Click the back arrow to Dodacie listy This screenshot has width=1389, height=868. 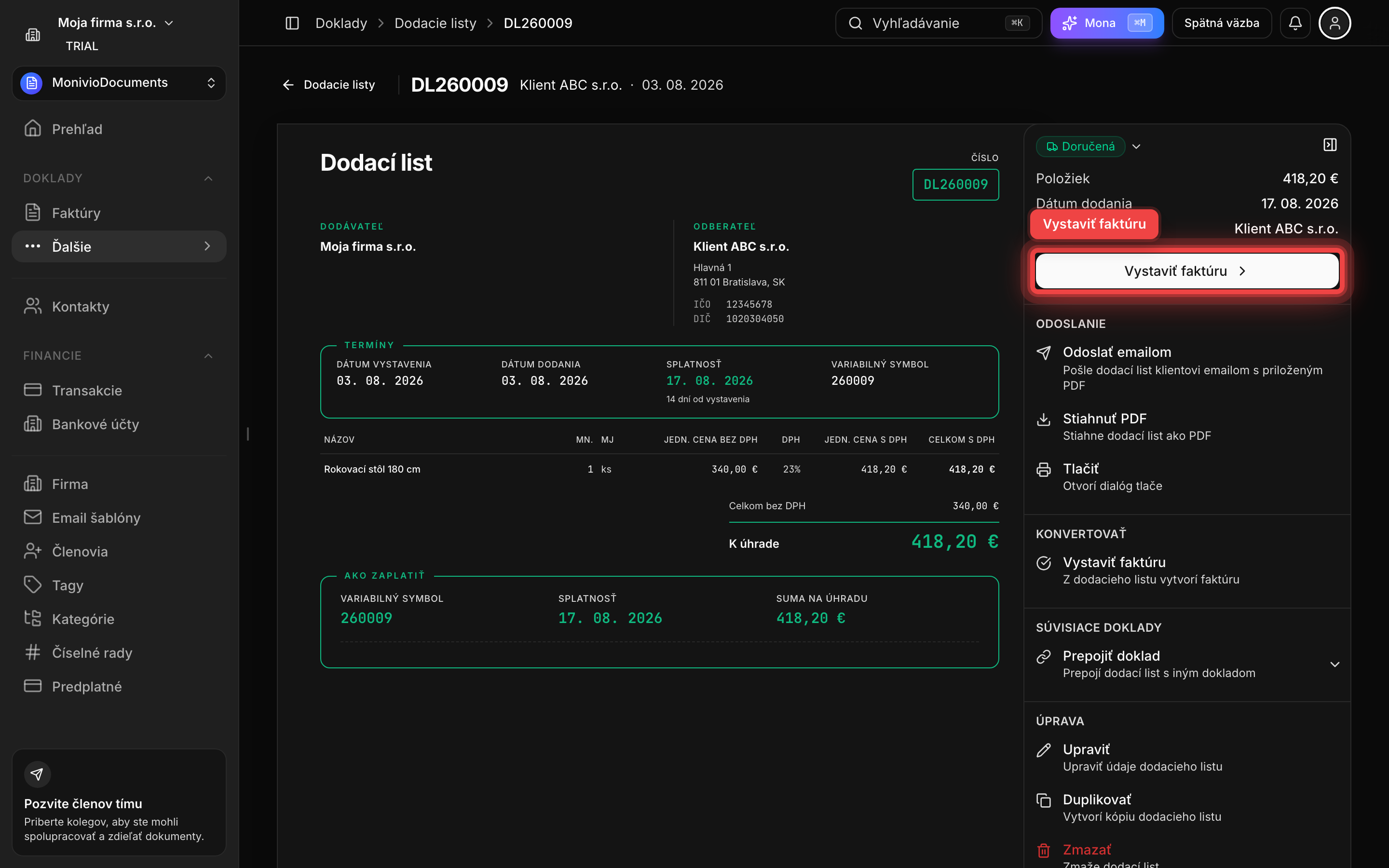288,85
